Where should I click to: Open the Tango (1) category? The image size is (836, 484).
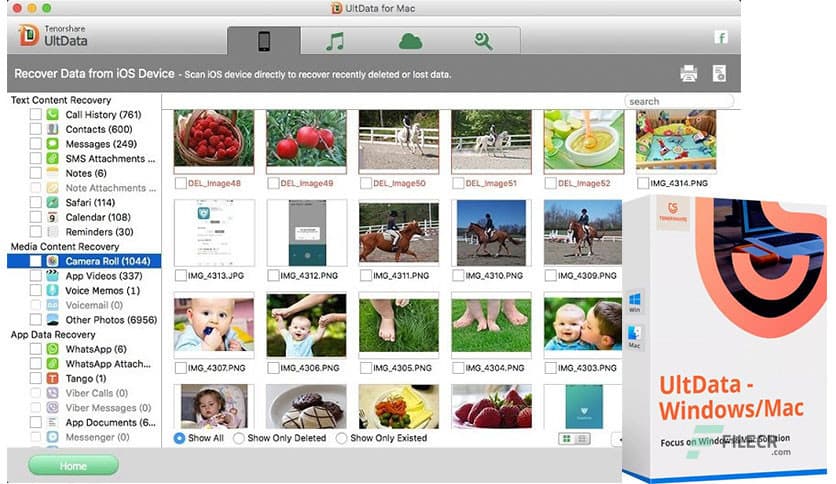[x=86, y=378]
